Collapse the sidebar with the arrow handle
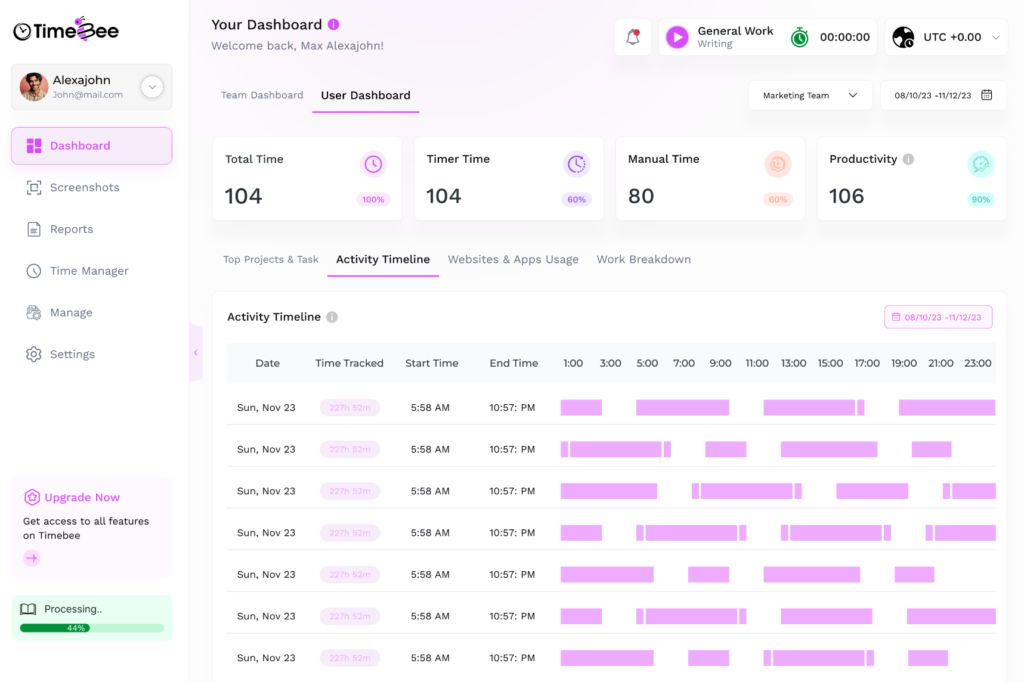This screenshot has width=1024, height=682. click(195, 353)
